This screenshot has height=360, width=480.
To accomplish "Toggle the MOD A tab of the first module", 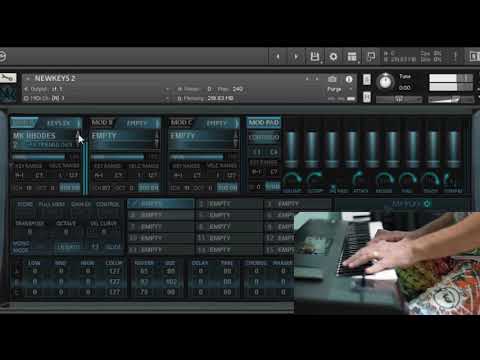I will tap(23, 123).
